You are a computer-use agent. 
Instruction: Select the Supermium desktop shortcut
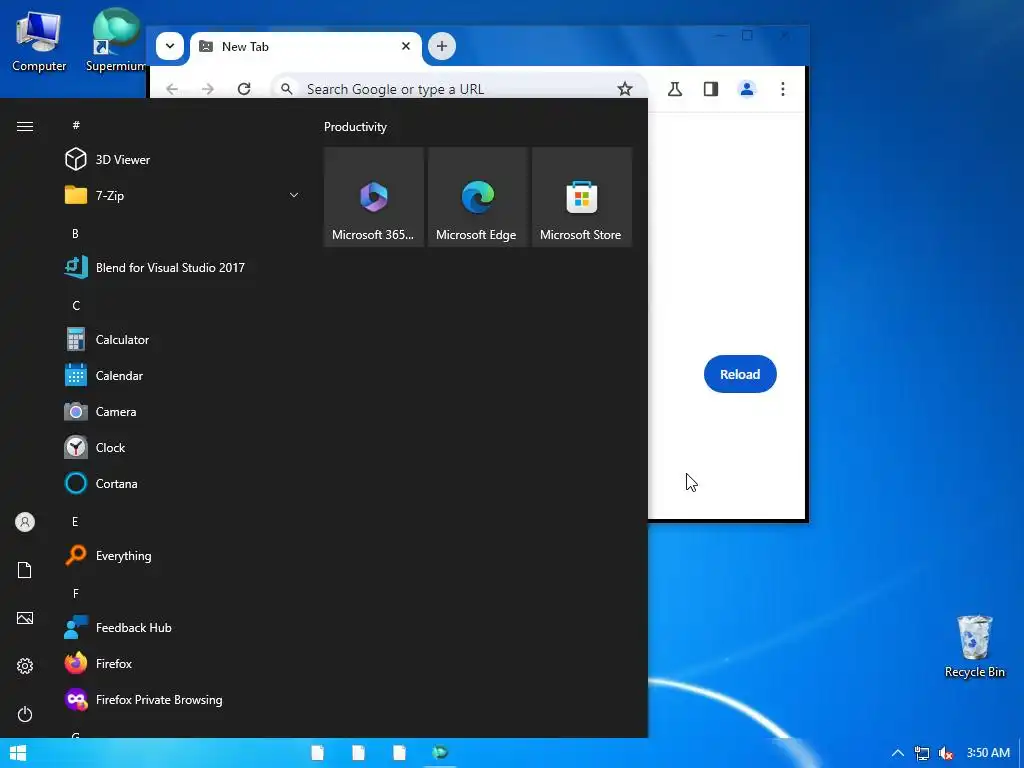(x=116, y=40)
